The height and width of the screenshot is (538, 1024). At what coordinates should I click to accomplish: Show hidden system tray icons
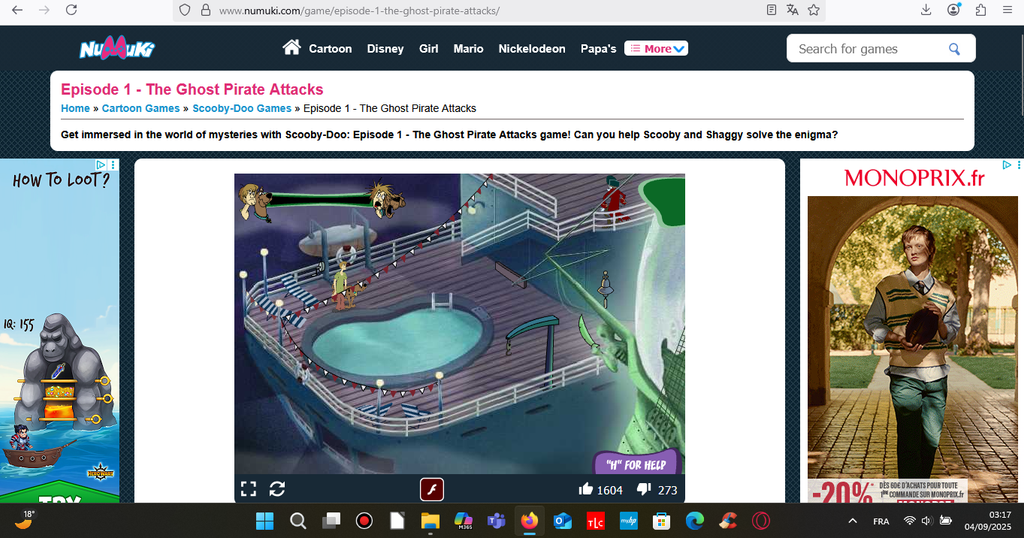(852, 521)
